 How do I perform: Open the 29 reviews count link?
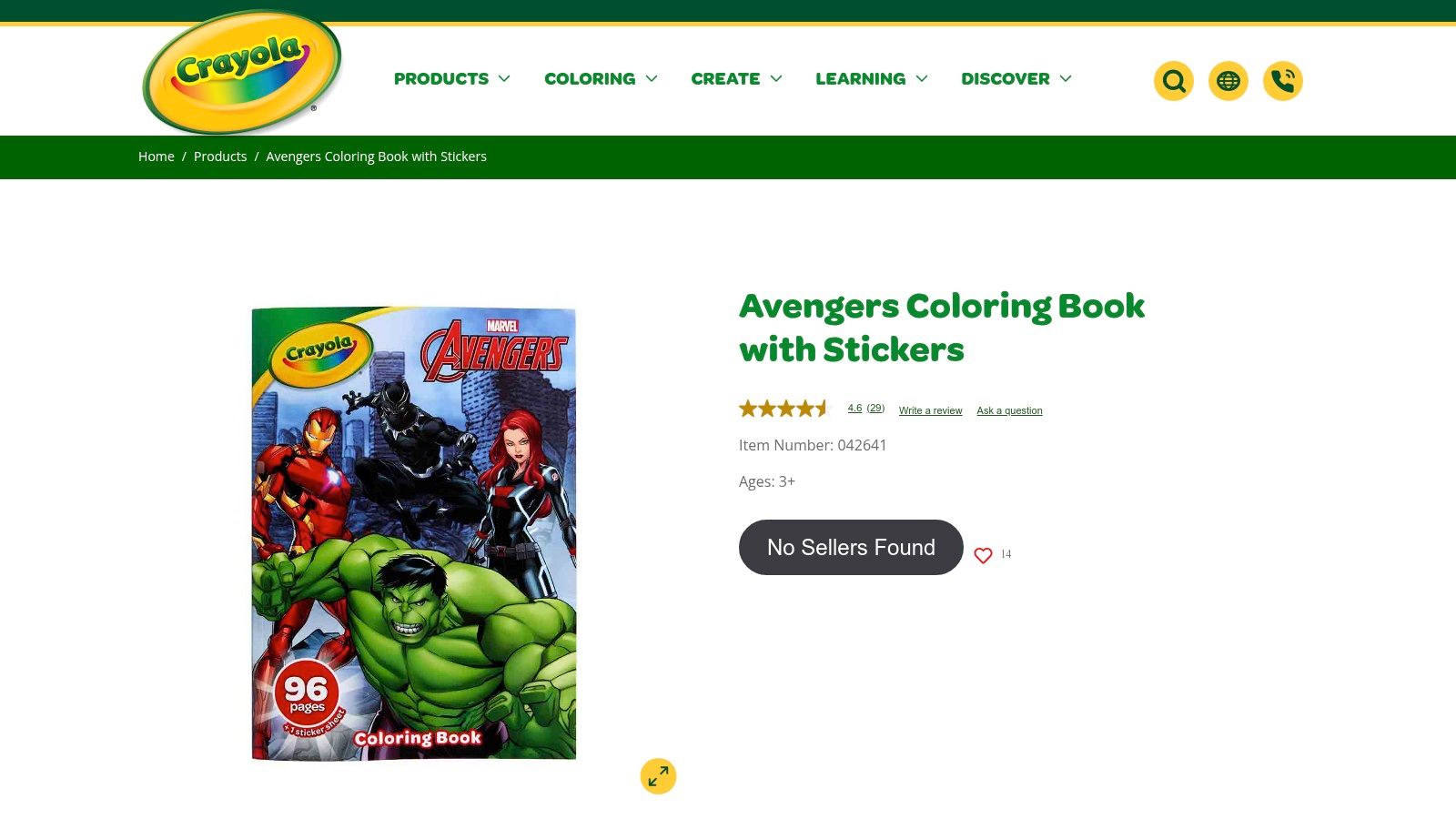click(x=875, y=408)
